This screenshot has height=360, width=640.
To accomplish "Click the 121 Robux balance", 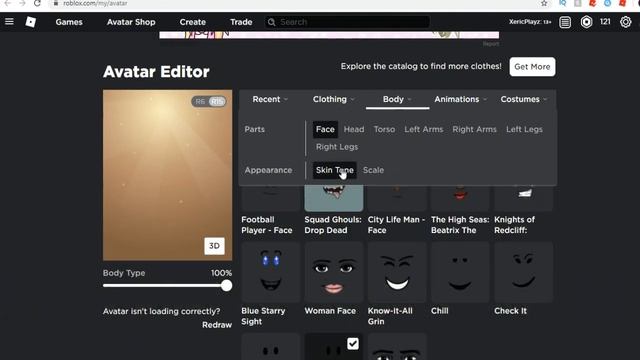I will pos(605,22).
